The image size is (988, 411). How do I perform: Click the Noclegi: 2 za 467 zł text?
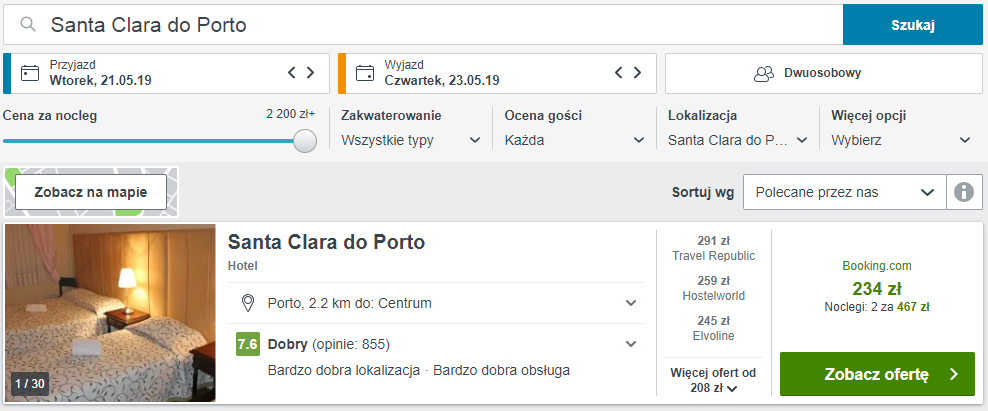coord(877,307)
